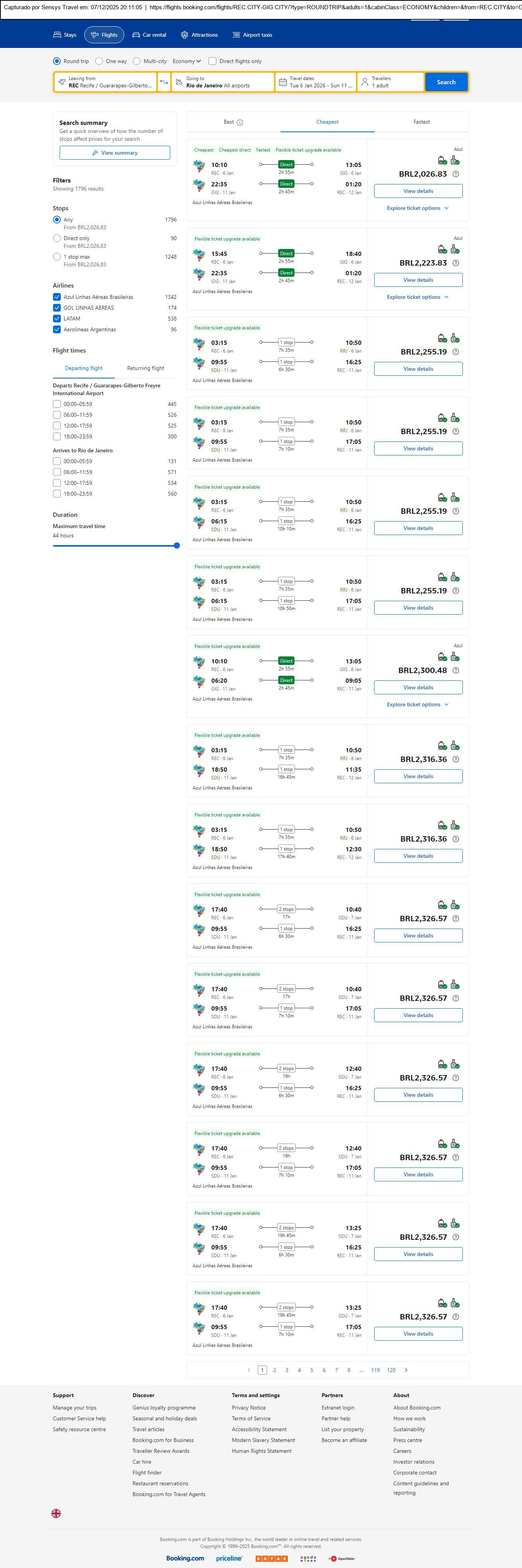Click the KAYAK logo in footer

pyautogui.click(x=271, y=1558)
